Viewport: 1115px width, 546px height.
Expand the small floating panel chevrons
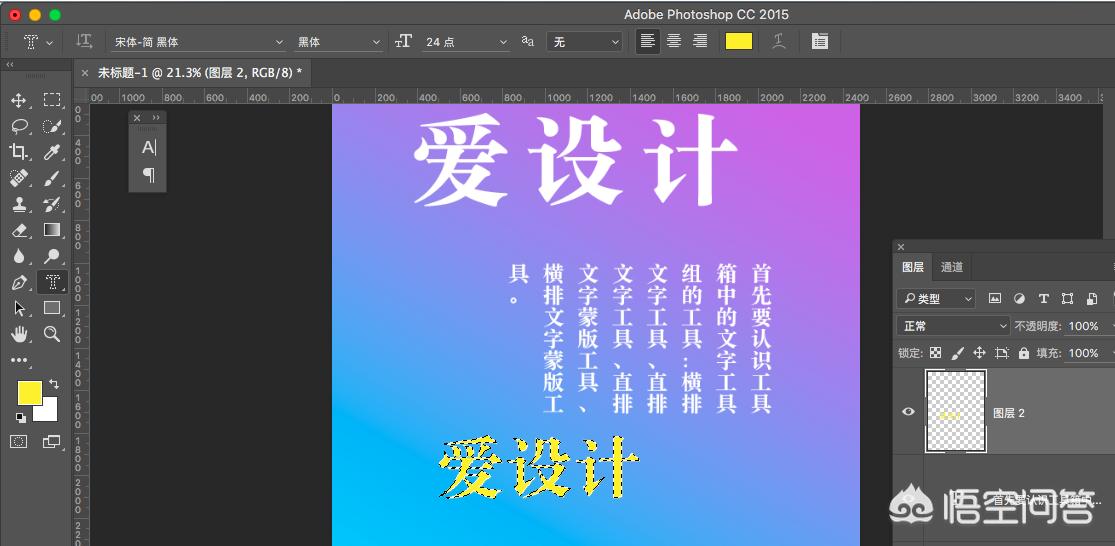(x=156, y=117)
